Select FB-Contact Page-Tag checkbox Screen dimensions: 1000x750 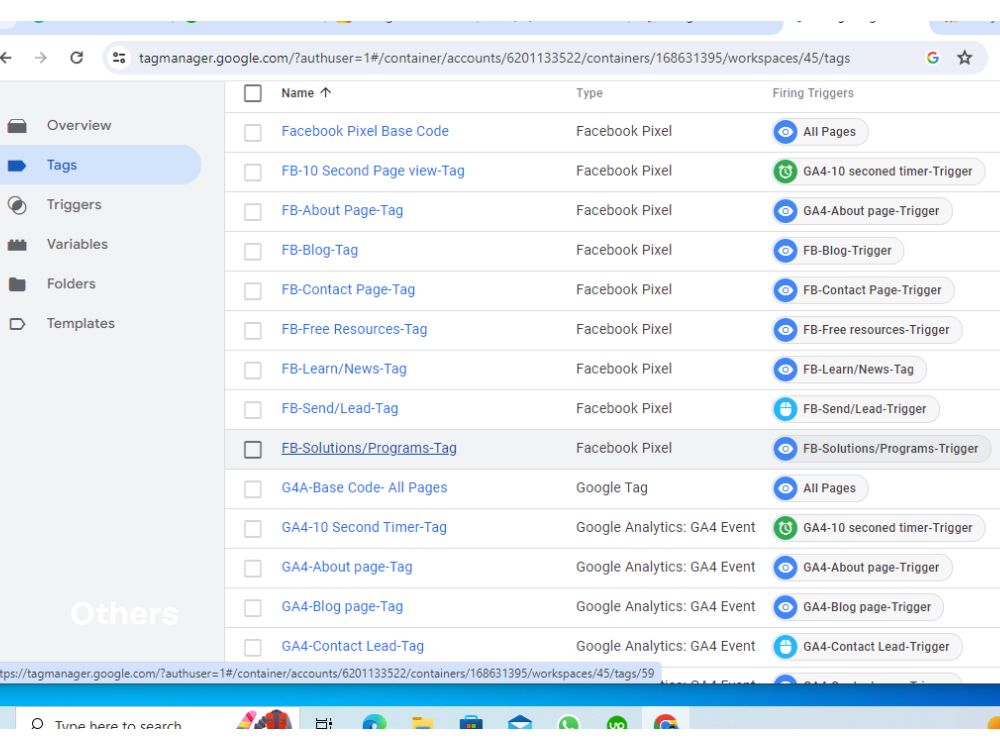[x=253, y=291]
